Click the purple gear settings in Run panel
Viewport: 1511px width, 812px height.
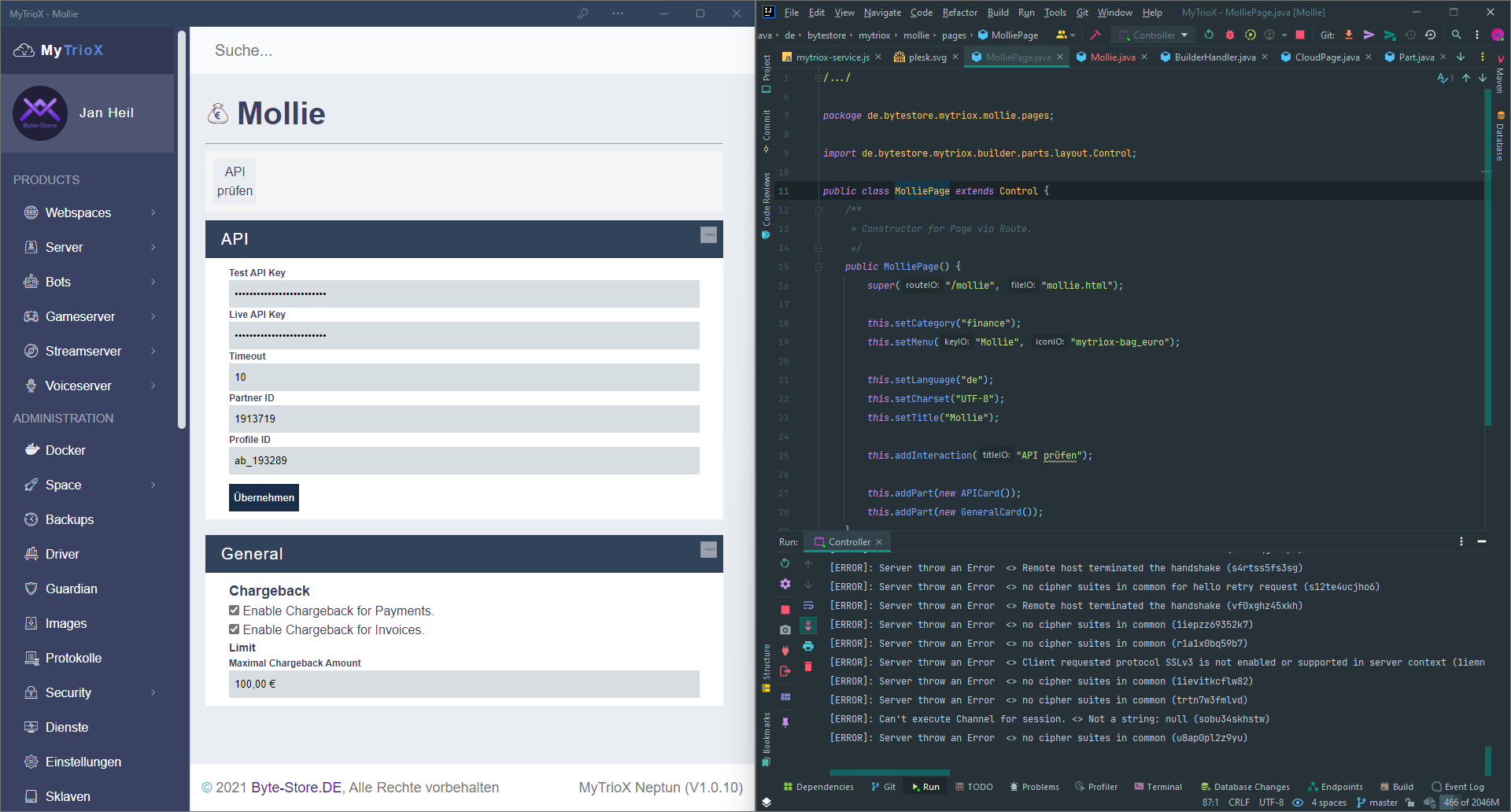(785, 584)
